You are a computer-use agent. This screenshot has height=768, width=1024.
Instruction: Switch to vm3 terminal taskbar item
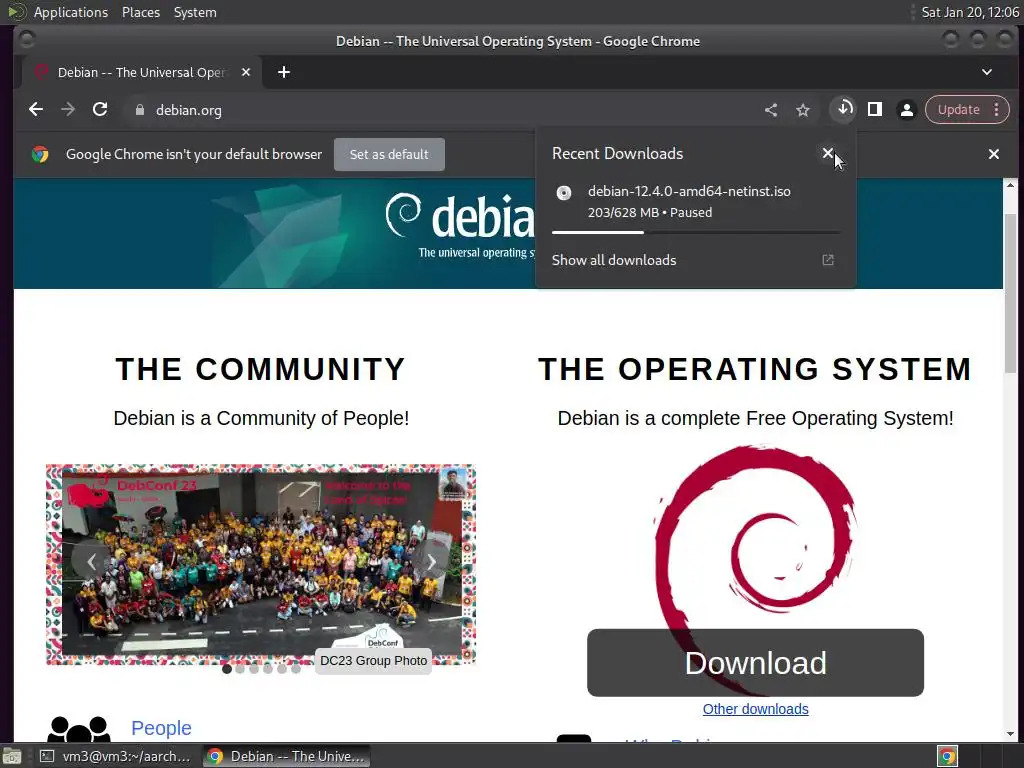coord(114,756)
